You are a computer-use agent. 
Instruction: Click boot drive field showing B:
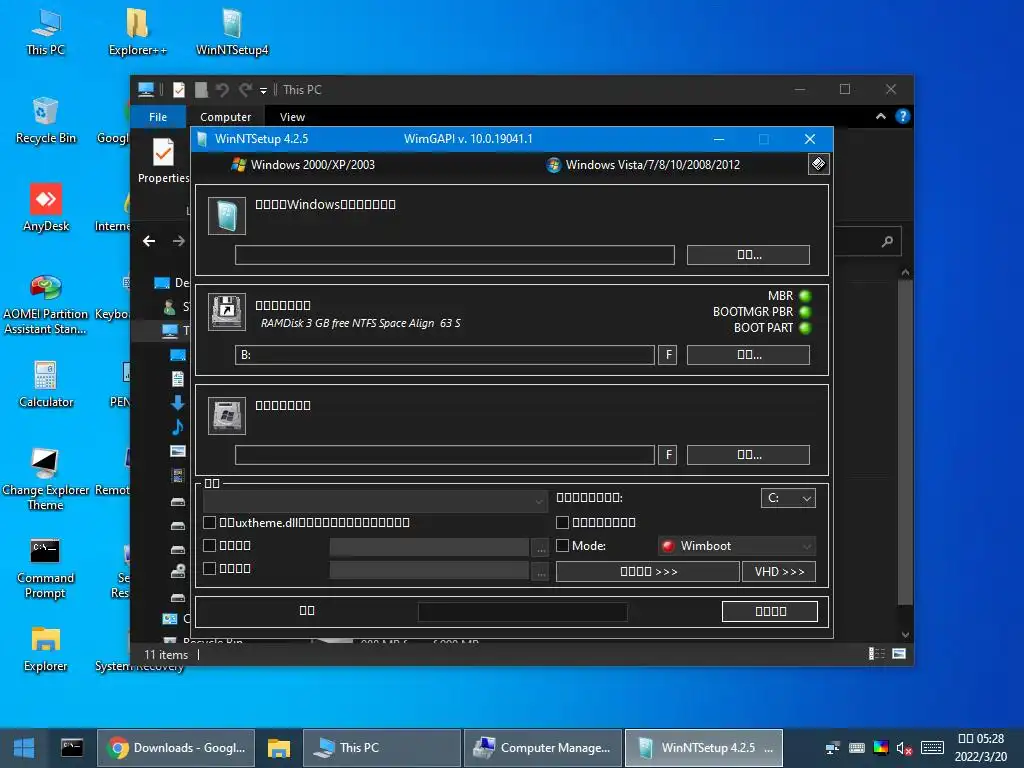pos(445,355)
